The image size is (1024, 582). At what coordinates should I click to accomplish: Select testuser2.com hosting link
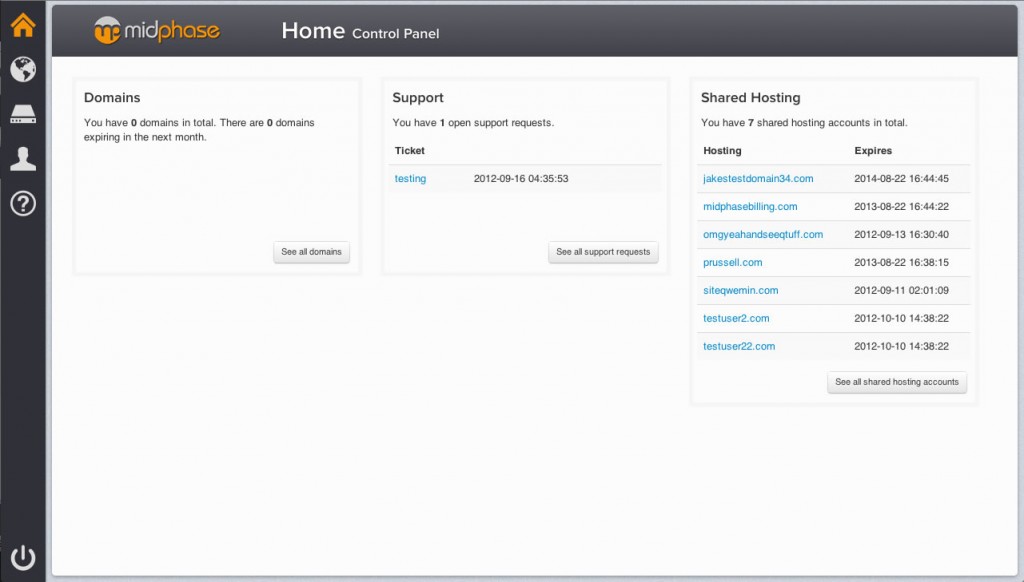point(736,319)
